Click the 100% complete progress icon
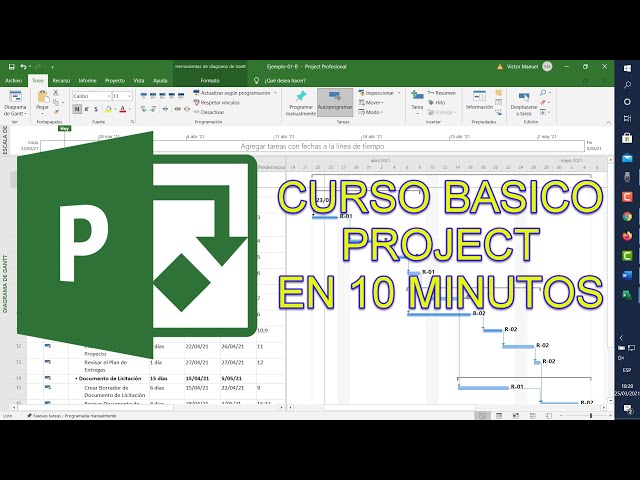 tap(181, 96)
